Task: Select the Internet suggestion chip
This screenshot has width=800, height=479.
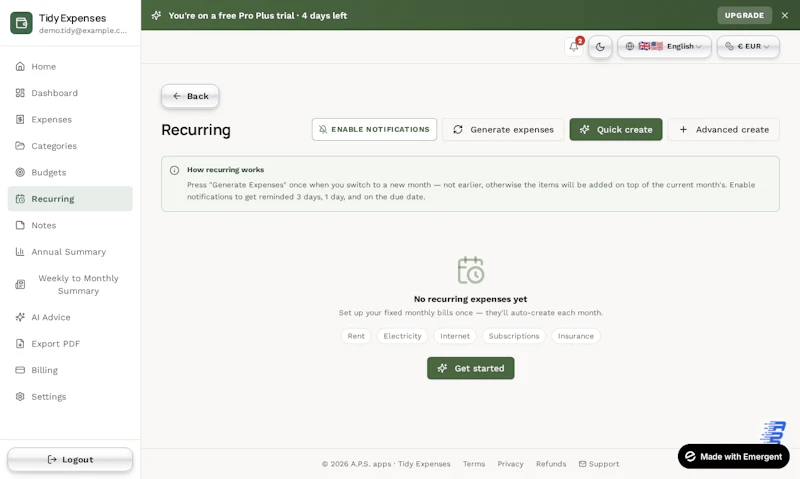Action: (455, 336)
